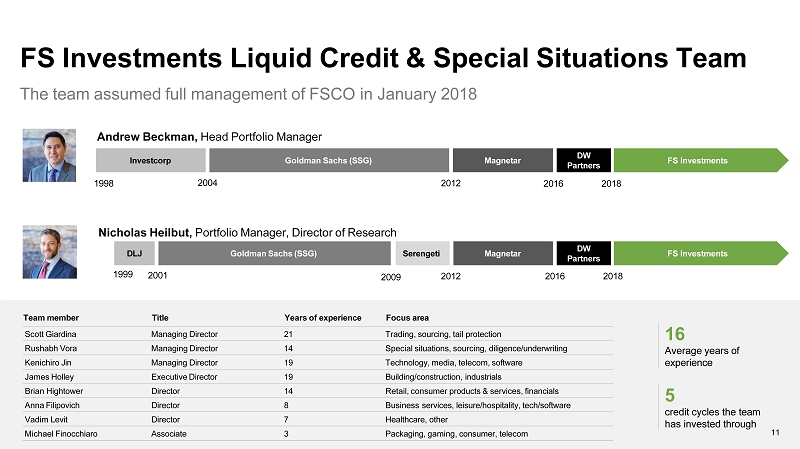Select the 5 credit cycles statistic
Screen dimensions: 800x449
[712, 408]
